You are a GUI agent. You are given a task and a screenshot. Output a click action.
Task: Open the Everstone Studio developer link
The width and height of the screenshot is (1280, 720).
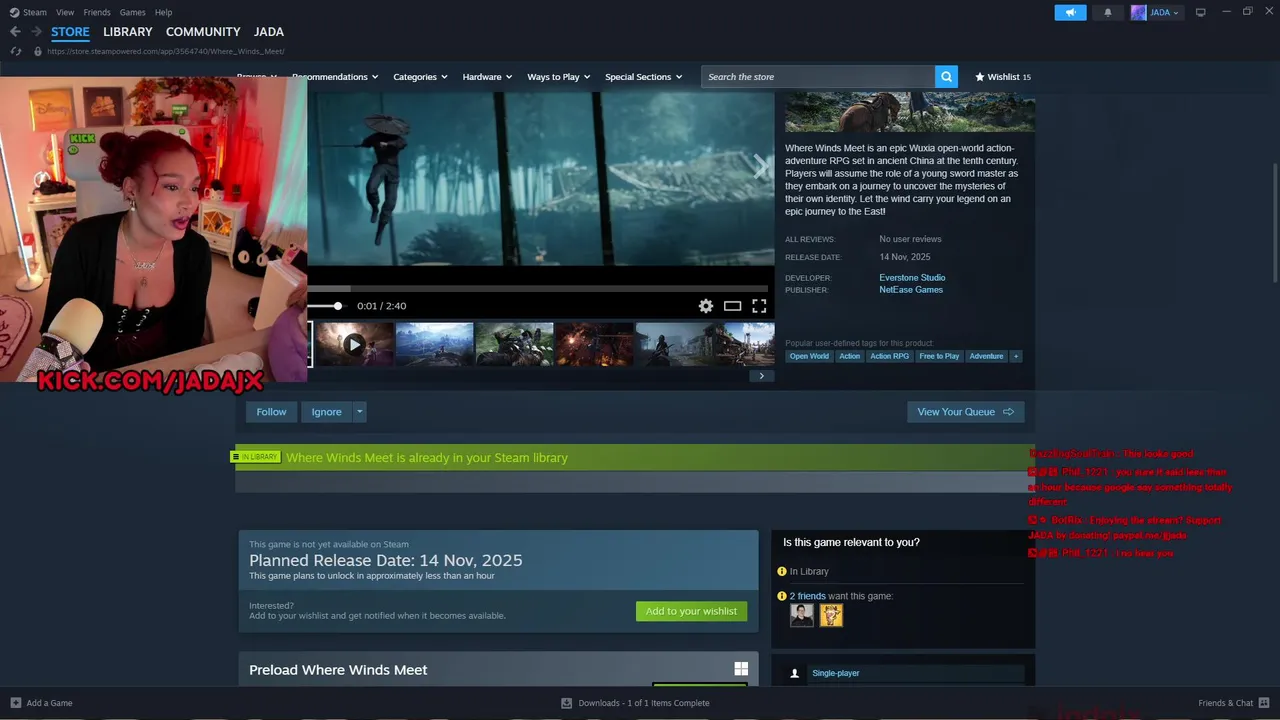(912, 278)
